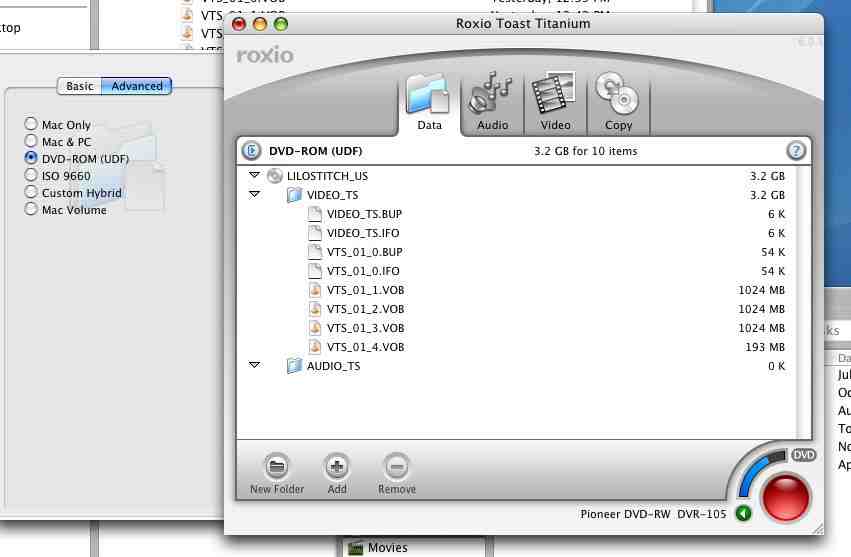Click the VTS_01_0.IFO file icon
The height and width of the screenshot is (557, 851).
pos(315,271)
